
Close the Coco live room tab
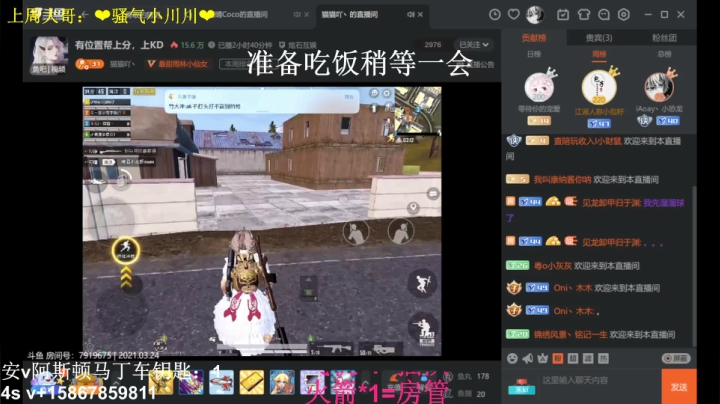pyautogui.click(x=306, y=15)
